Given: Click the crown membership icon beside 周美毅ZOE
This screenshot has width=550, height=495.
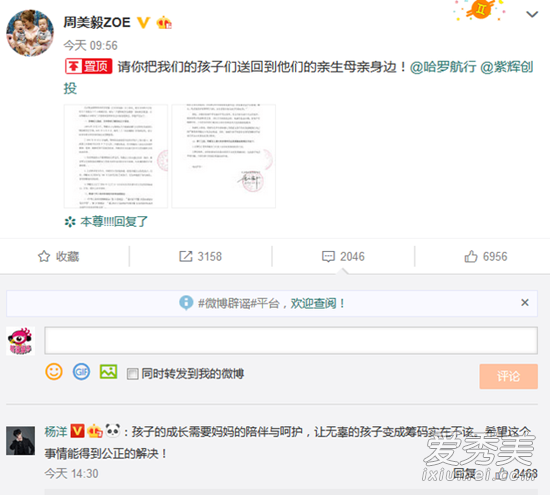Looking at the screenshot, I should [164, 23].
